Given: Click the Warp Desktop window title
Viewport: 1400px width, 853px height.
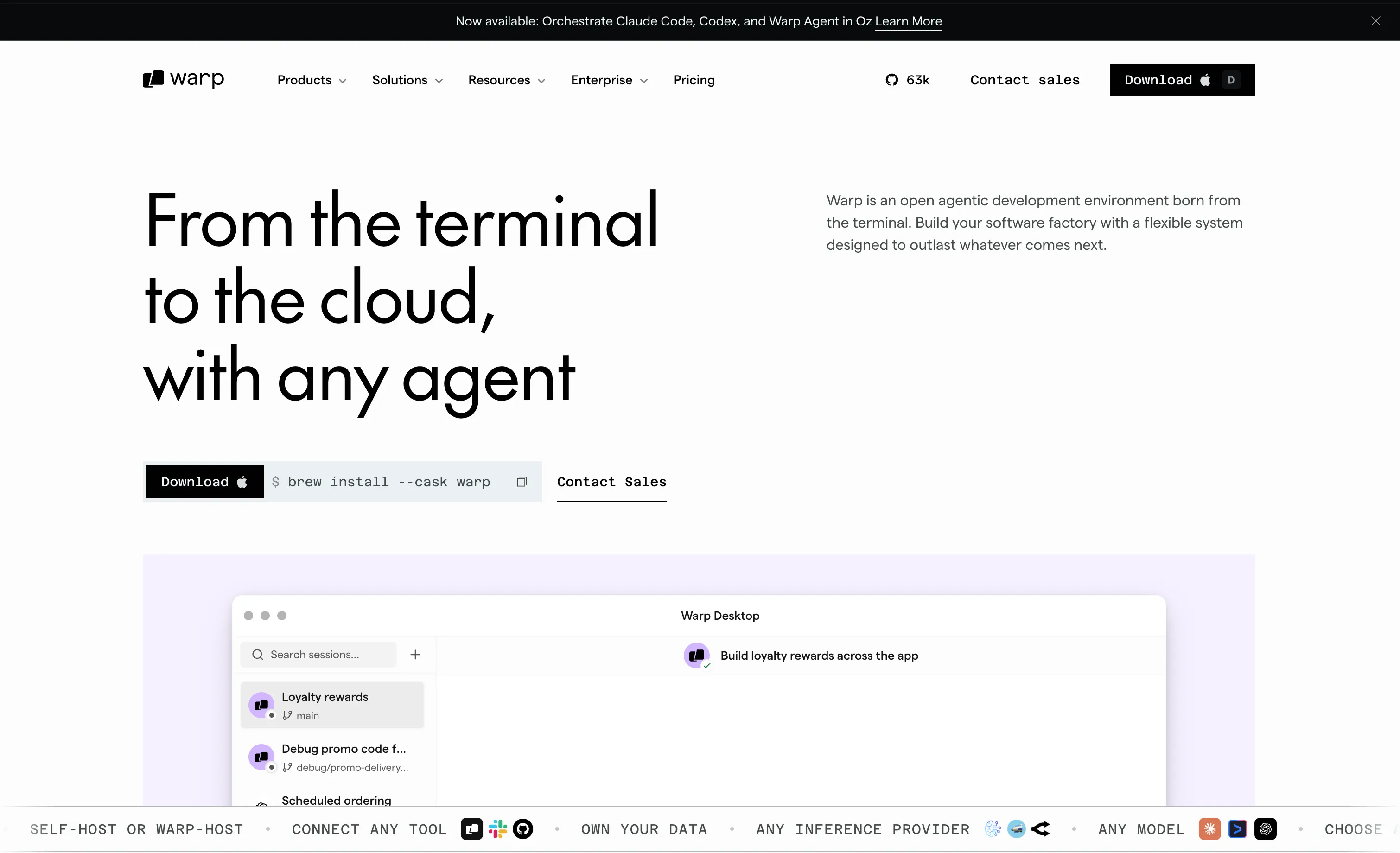Looking at the screenshot, I should (x=720, y=616).
